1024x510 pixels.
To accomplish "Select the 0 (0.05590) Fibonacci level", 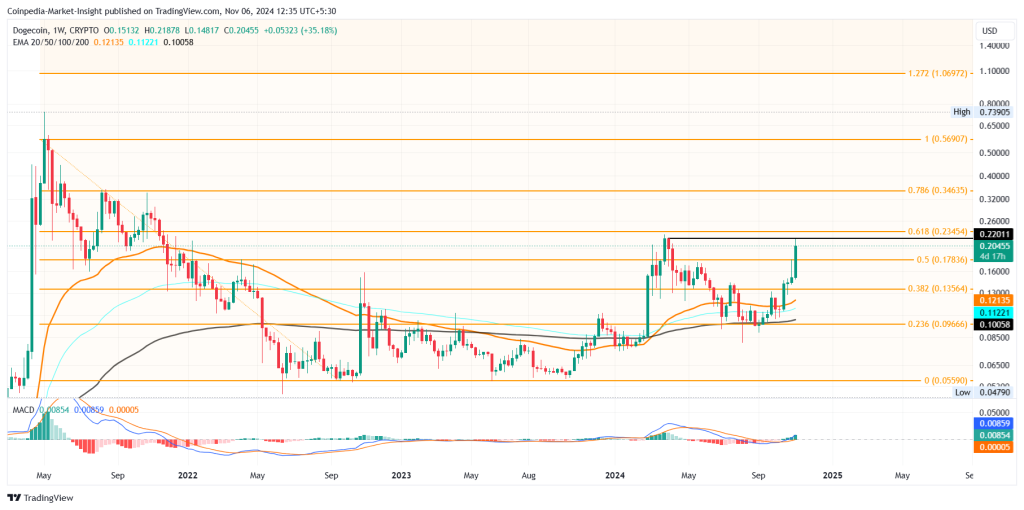I will tap(946, 380).
